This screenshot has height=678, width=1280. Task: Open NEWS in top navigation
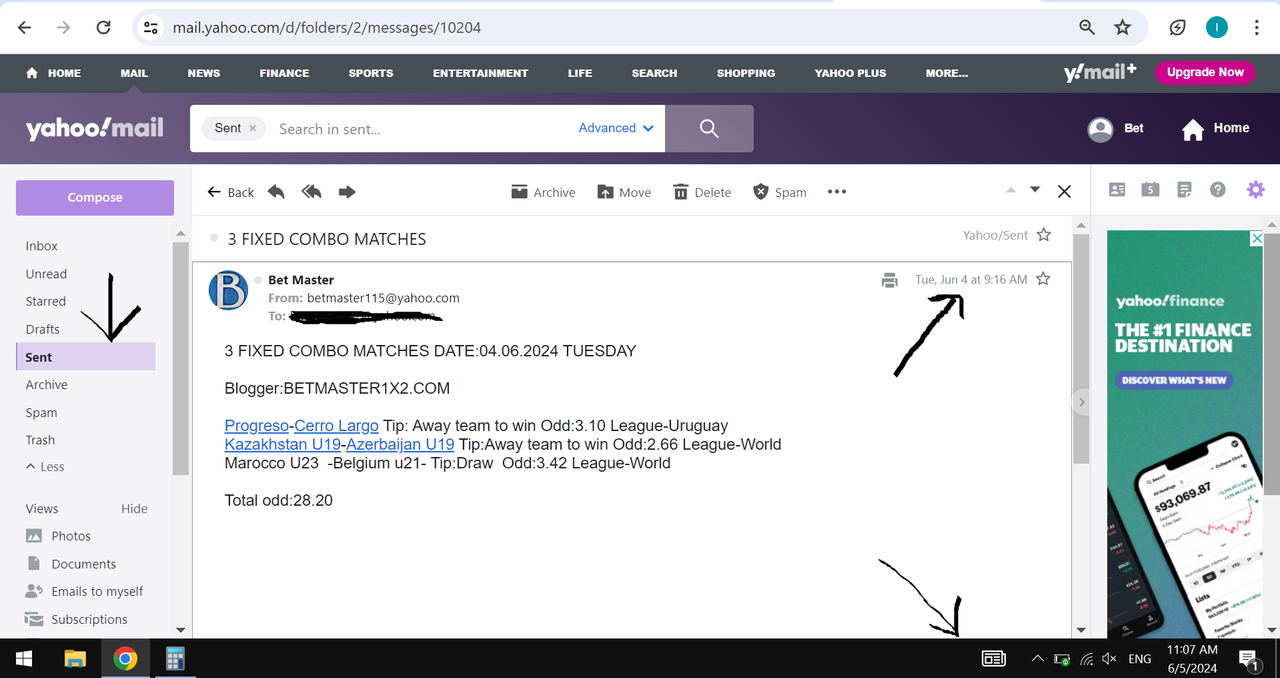pos(204,73)
